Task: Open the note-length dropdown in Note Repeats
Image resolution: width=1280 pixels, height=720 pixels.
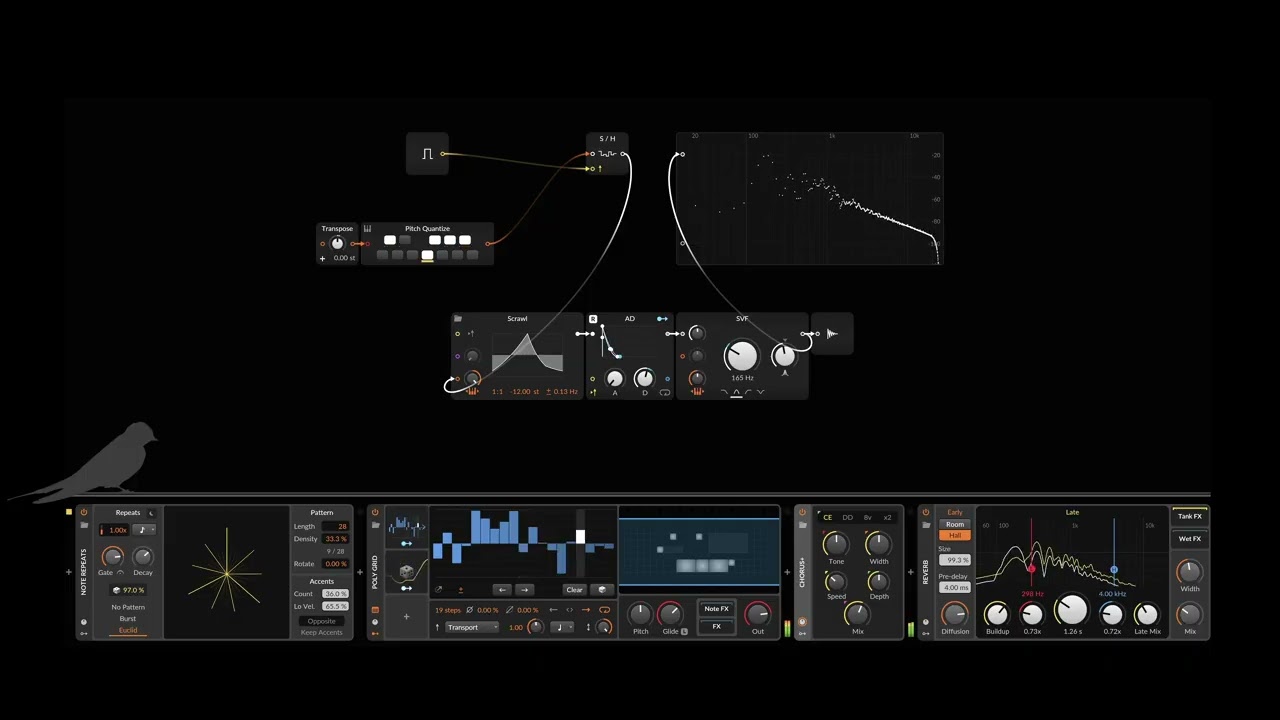Action: pyautogui.click(x=145, y=530)
